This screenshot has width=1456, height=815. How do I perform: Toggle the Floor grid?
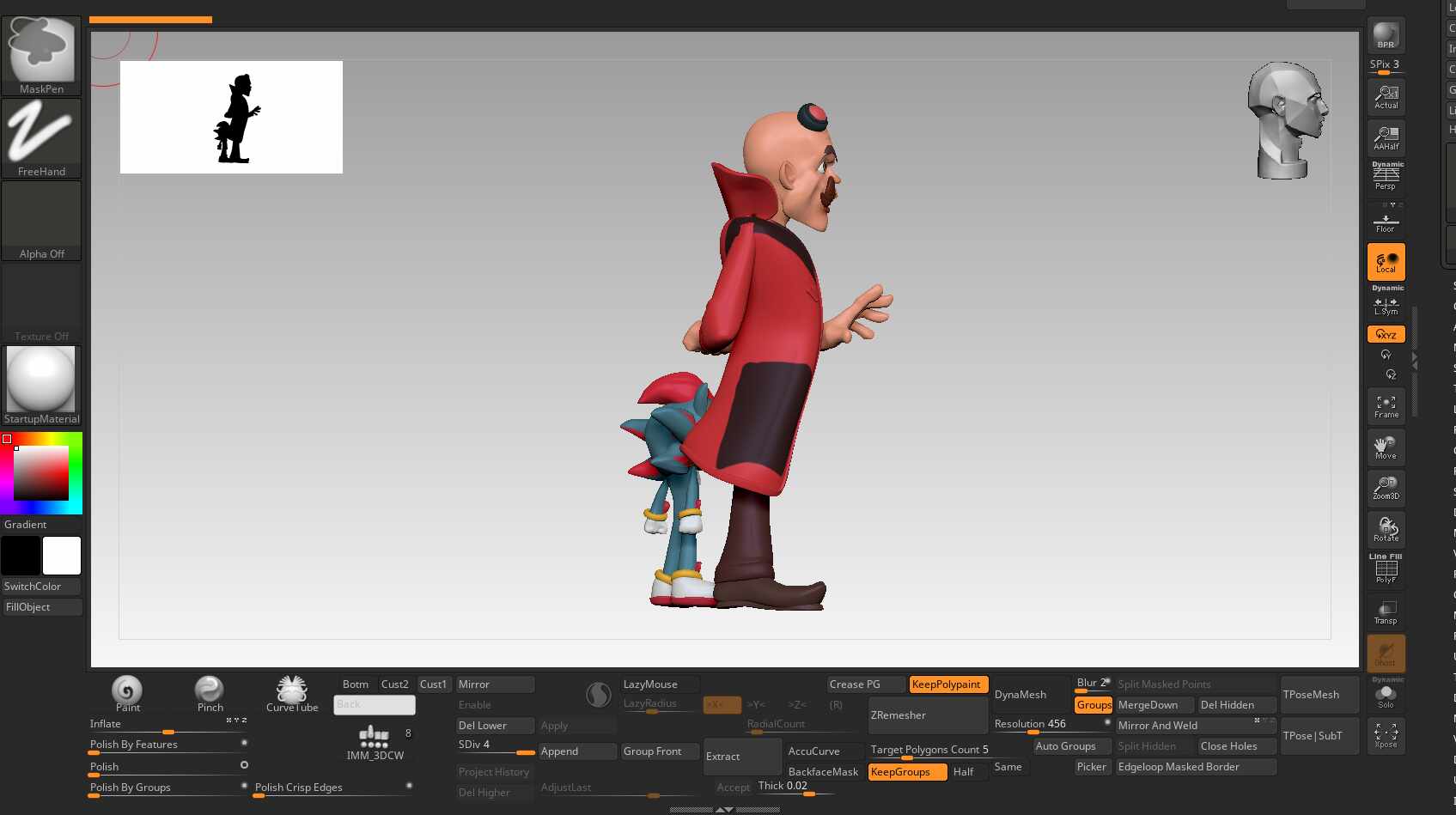click(1386, 221)
